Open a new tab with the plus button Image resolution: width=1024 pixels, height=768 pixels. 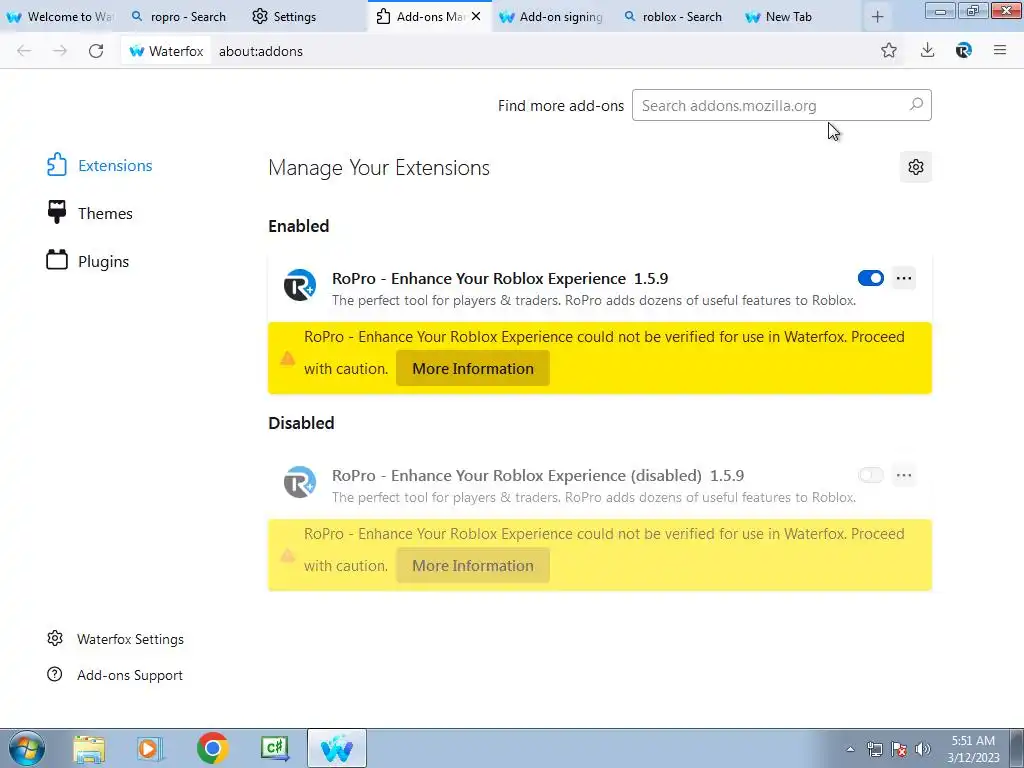878,17
